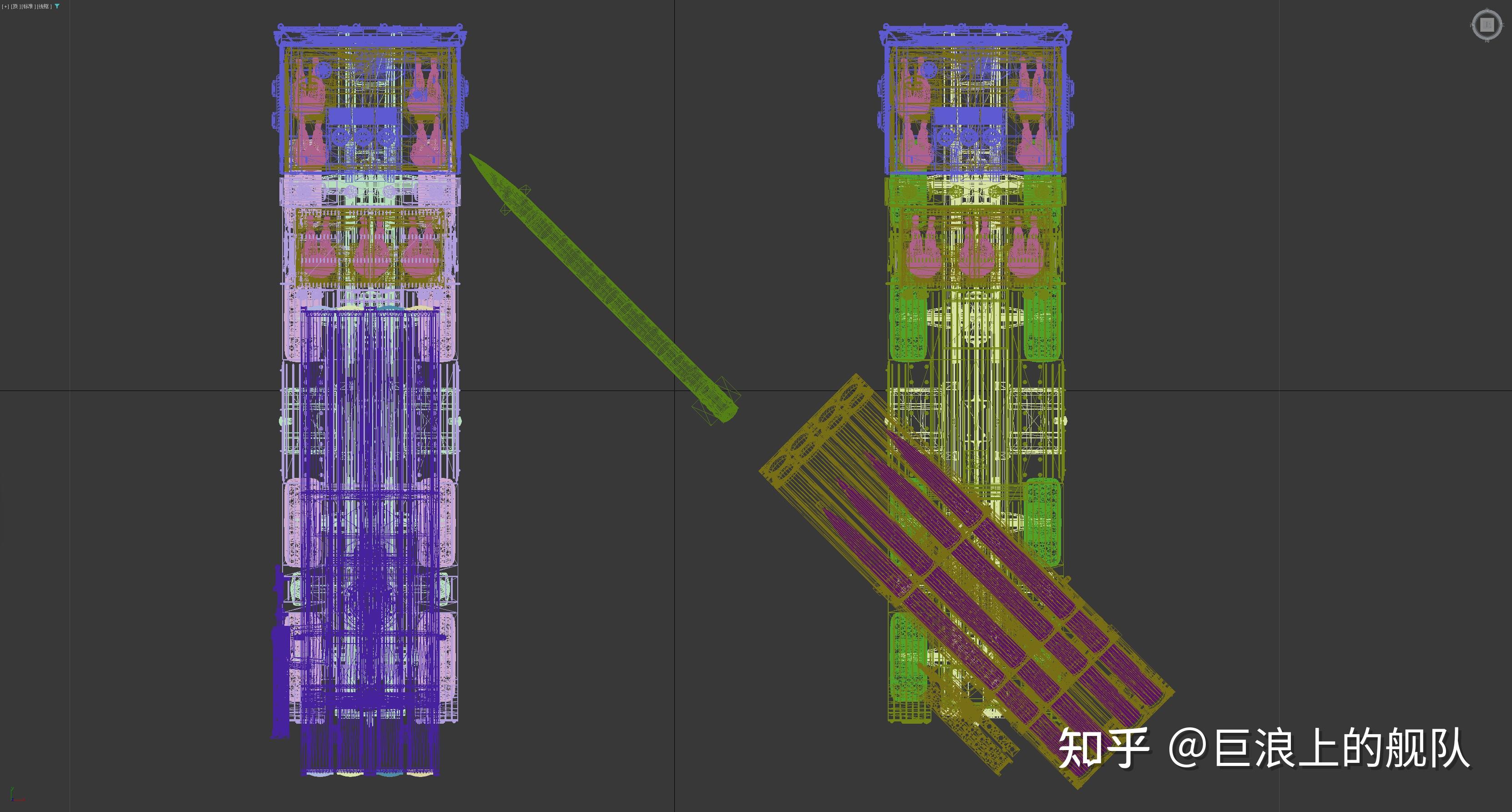This screenshot has height=812, width=1512.
Task: Open the [线框] wireframe display menu
Action: coord(44,6)
